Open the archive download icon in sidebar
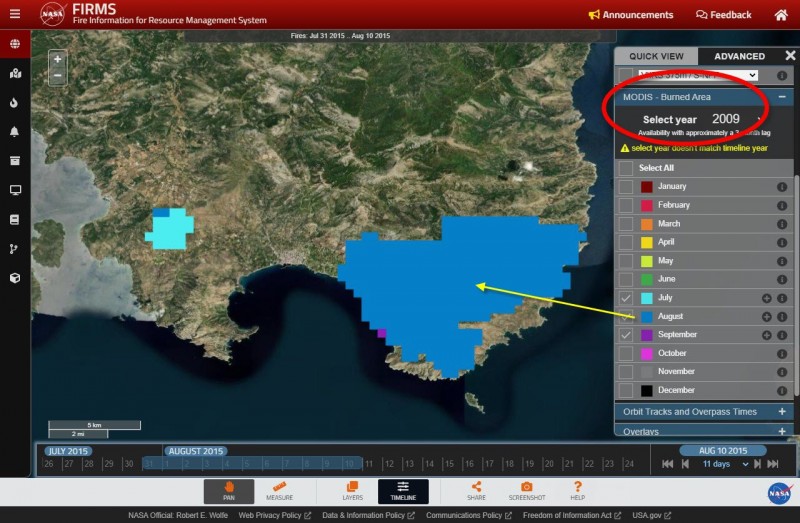The width and height of the screenshot is (800, 523). point(15,161)
